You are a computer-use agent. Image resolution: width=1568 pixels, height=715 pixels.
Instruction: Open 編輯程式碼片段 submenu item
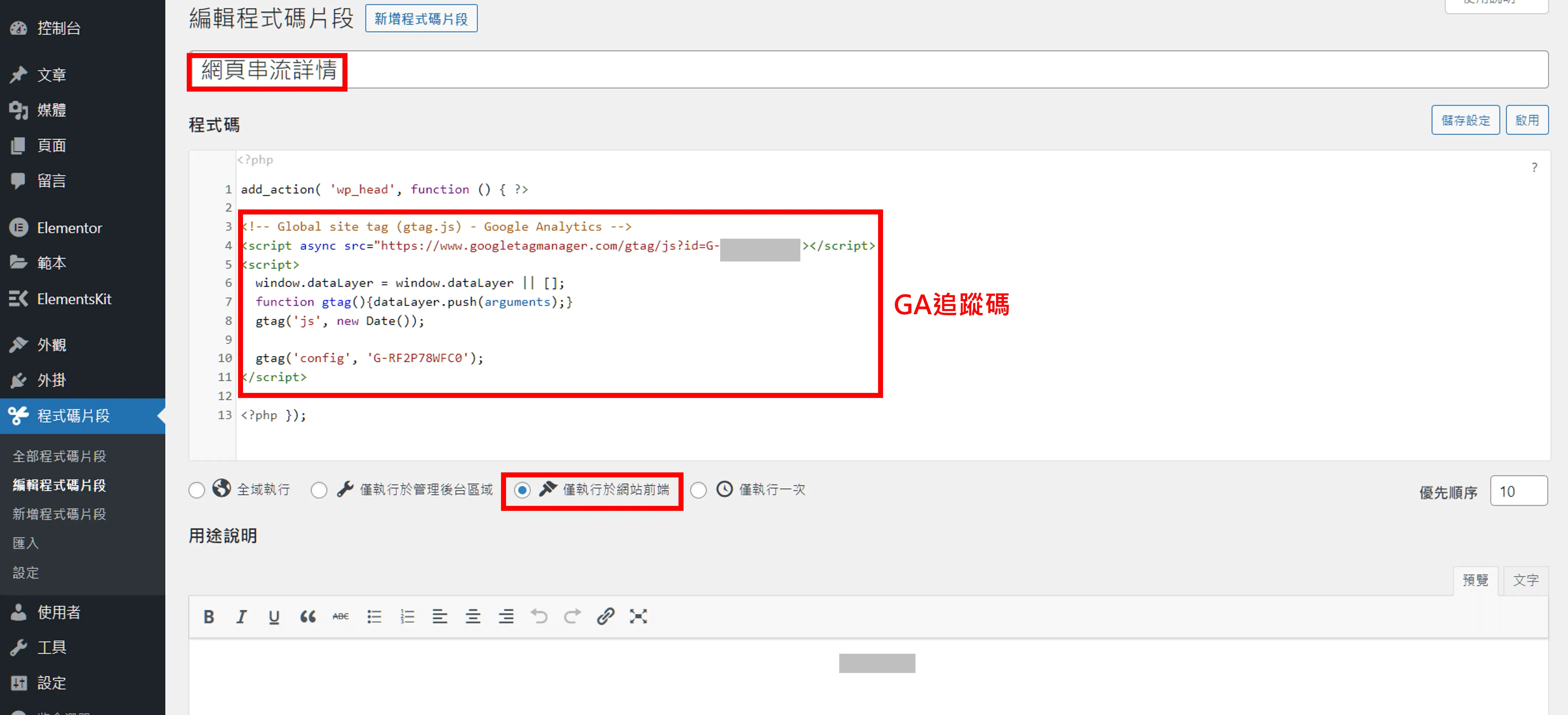(x=60, y=485)
